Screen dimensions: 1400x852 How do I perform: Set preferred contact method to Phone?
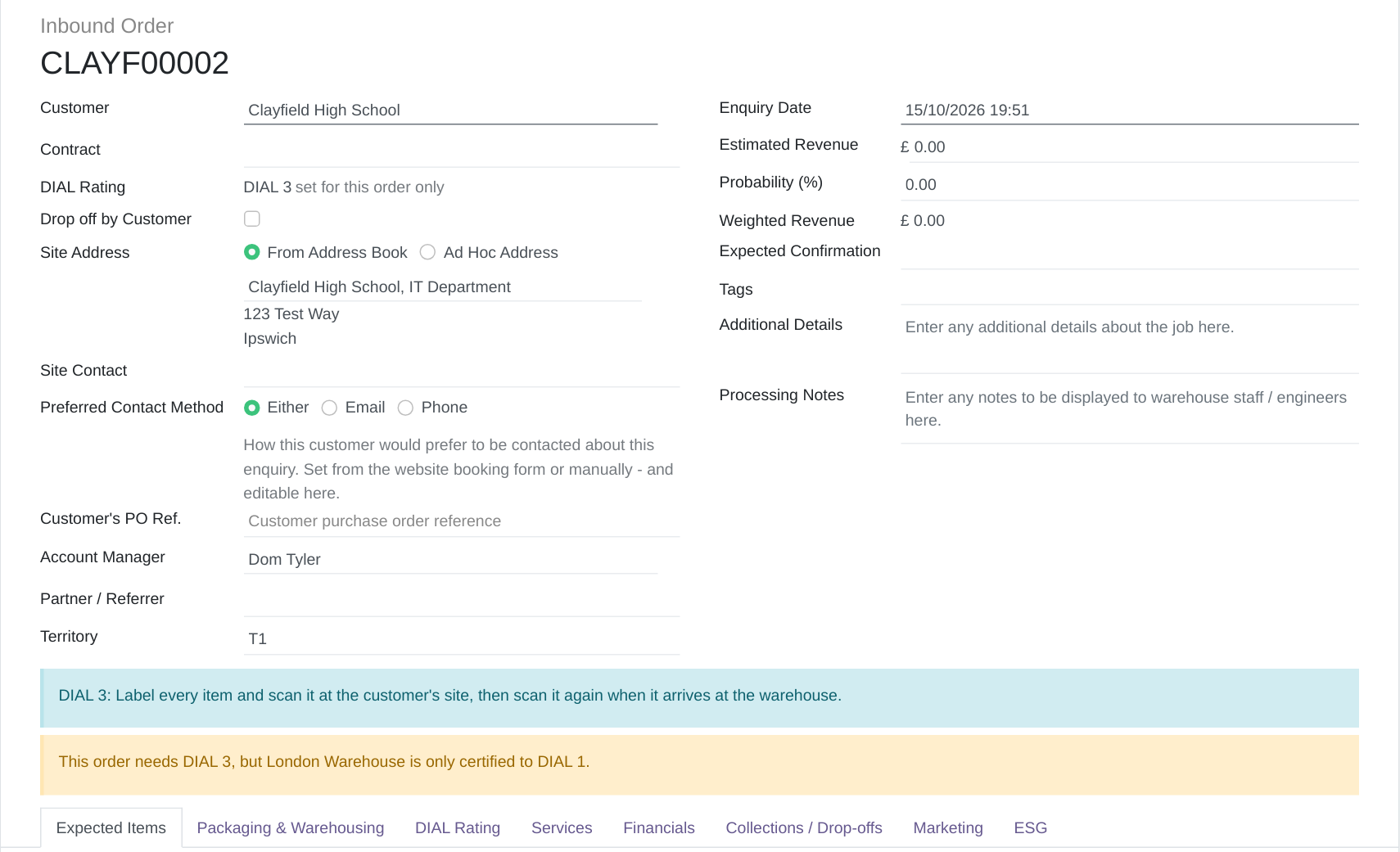[405, 408]
